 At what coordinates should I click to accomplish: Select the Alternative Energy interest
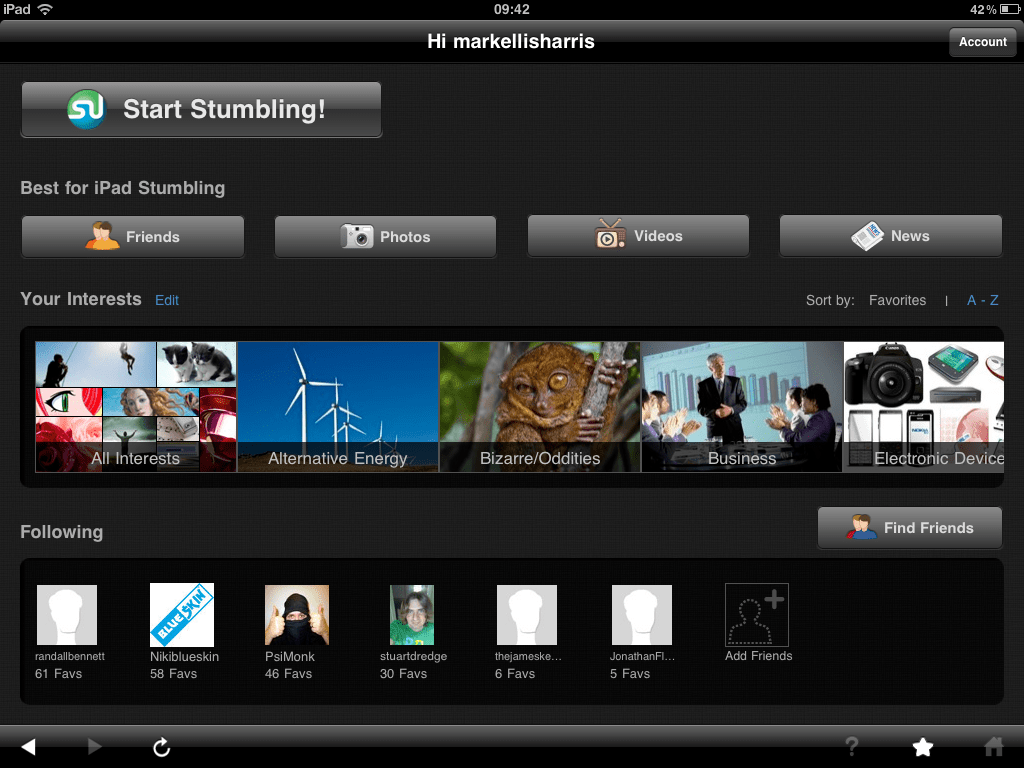pyautogui.click(x=338, y=407)
